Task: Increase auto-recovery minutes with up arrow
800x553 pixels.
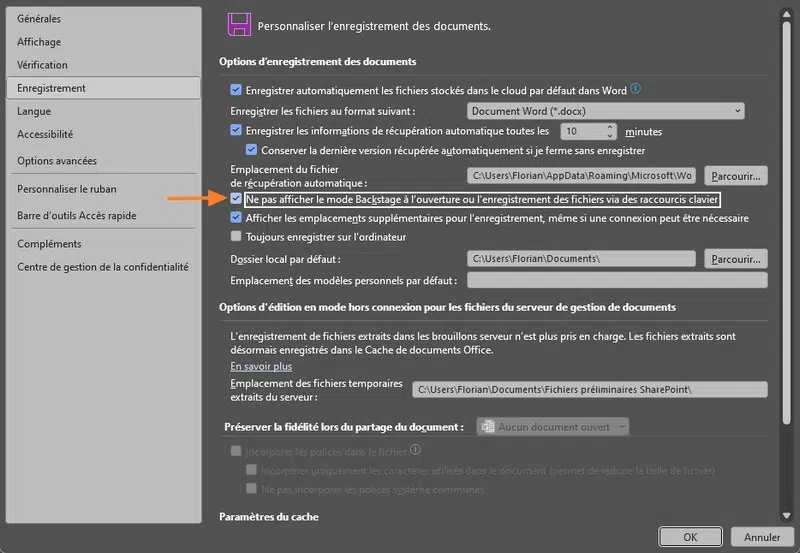Action: pyautogui.click(x=610, y=127)
